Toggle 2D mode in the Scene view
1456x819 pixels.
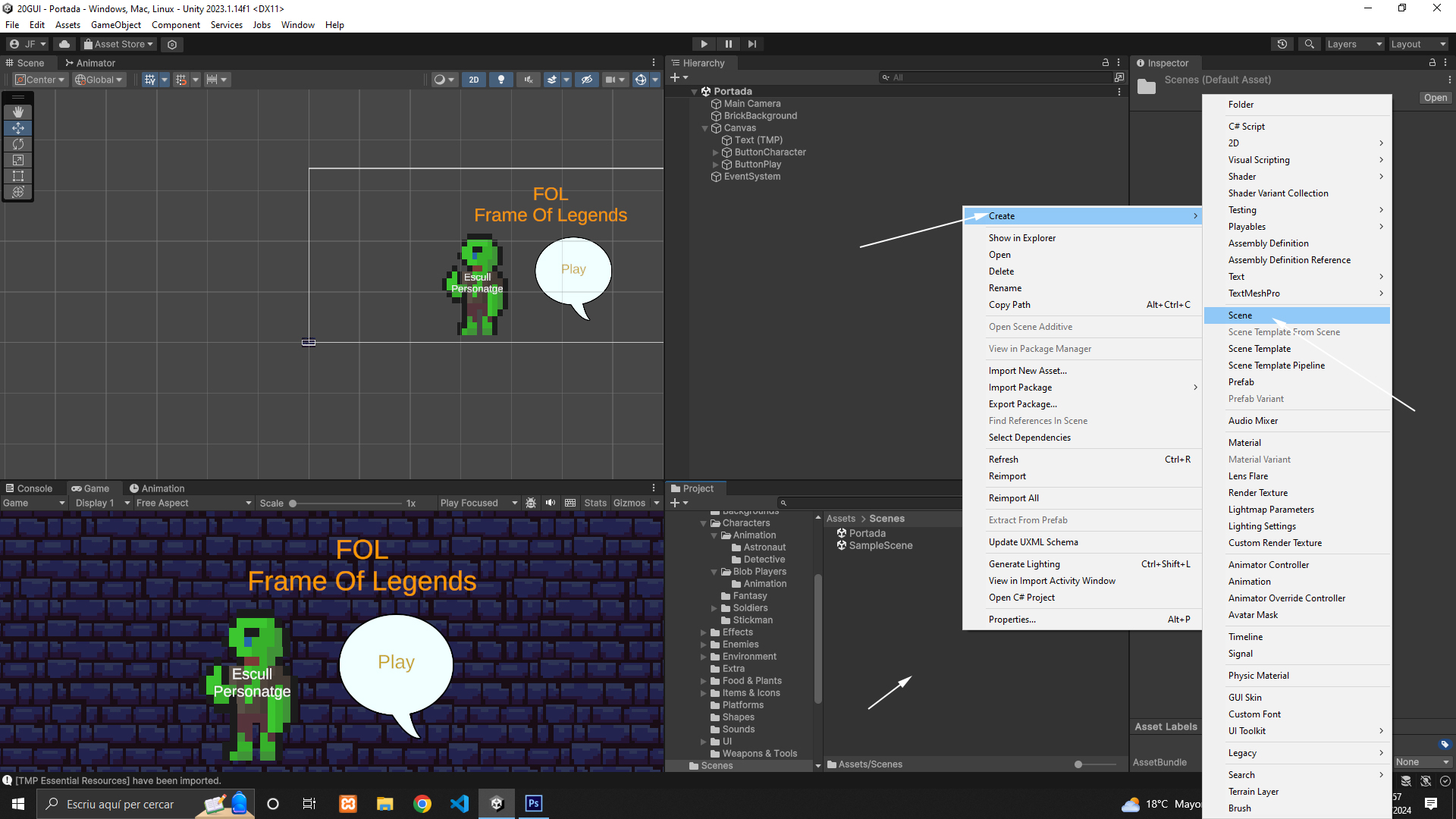tap(474, 80)
